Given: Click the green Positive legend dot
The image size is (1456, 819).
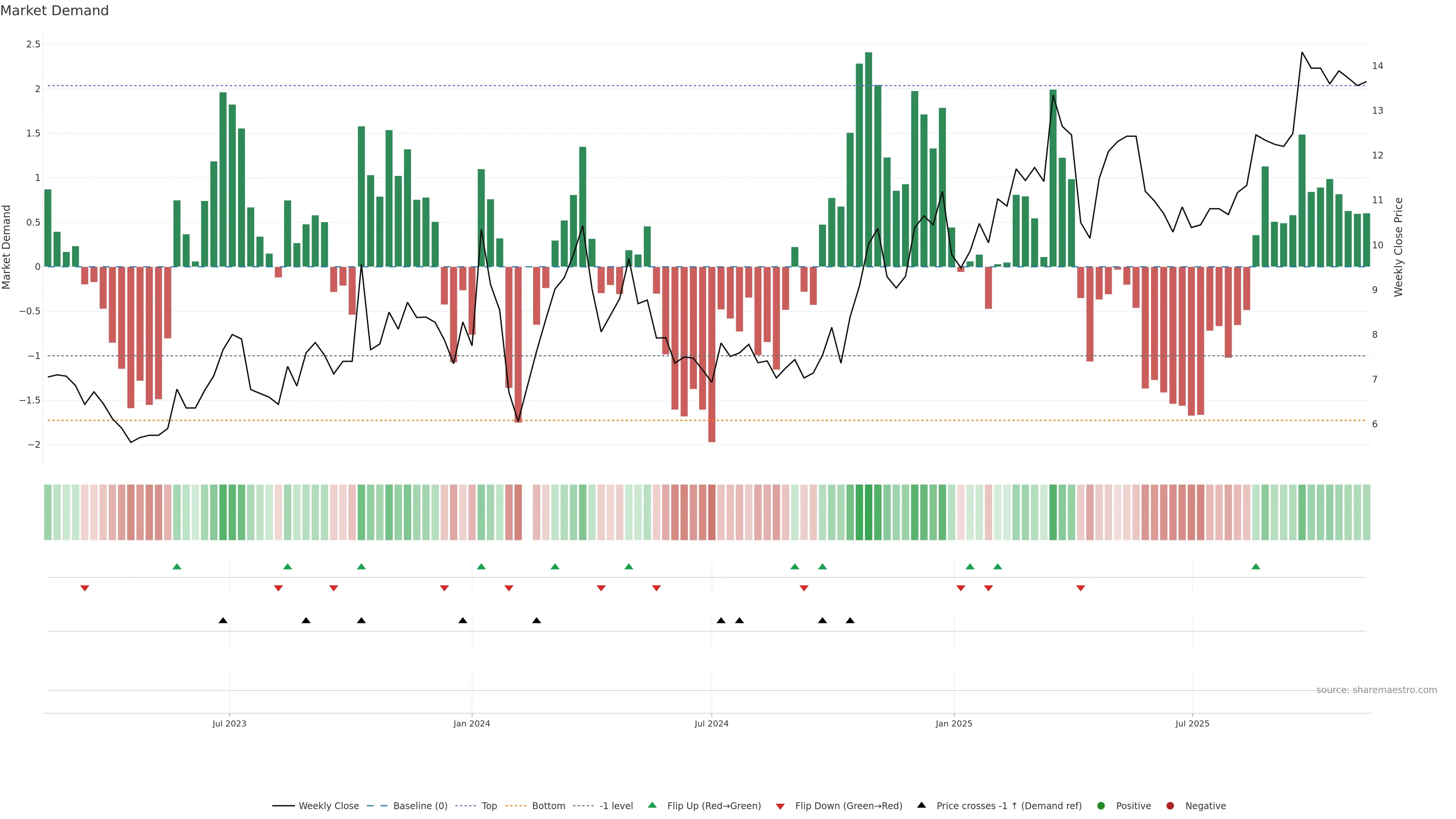Looking at the screenshot, I should point(1100,806).
